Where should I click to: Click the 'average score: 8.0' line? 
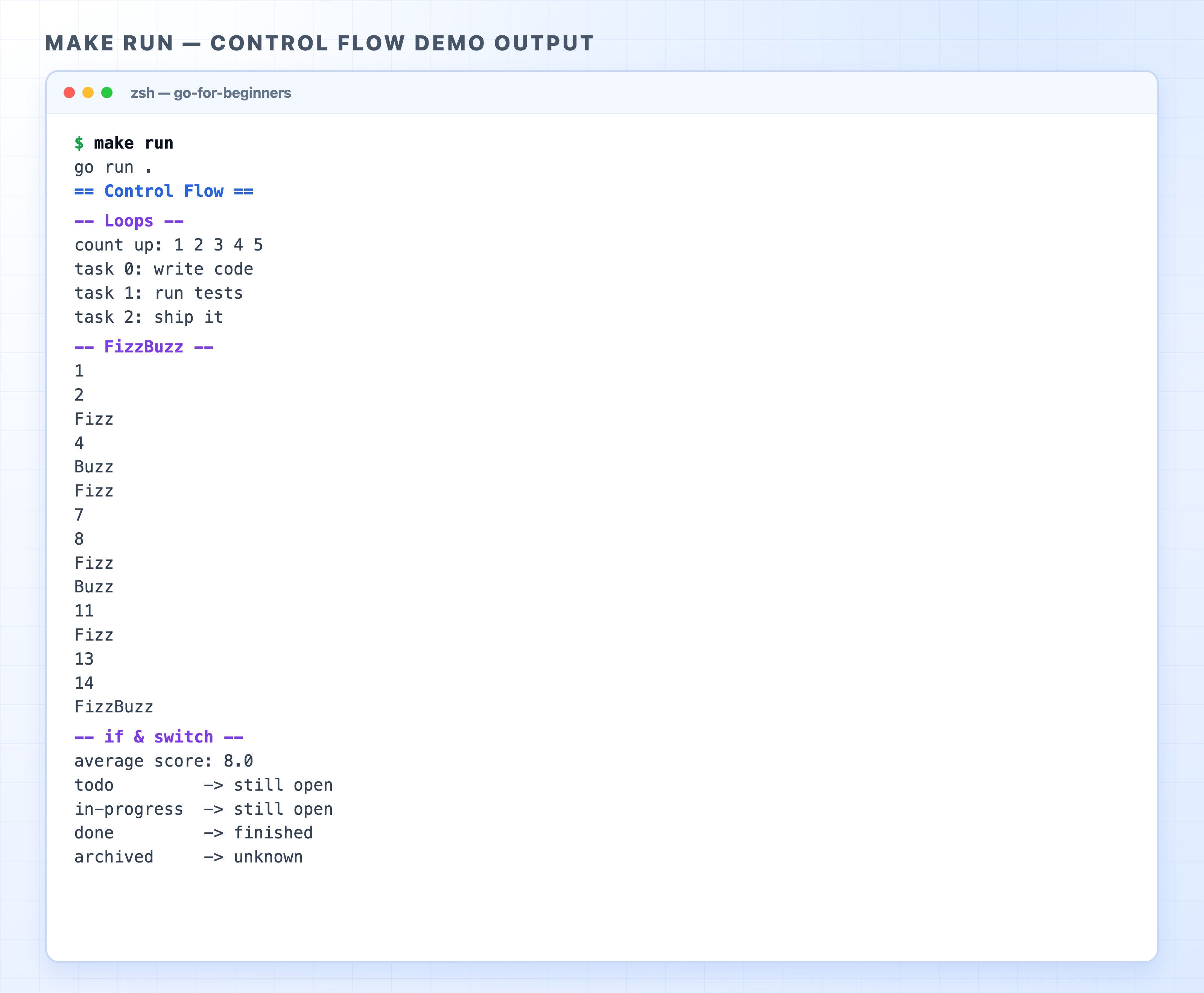(164, 761)
